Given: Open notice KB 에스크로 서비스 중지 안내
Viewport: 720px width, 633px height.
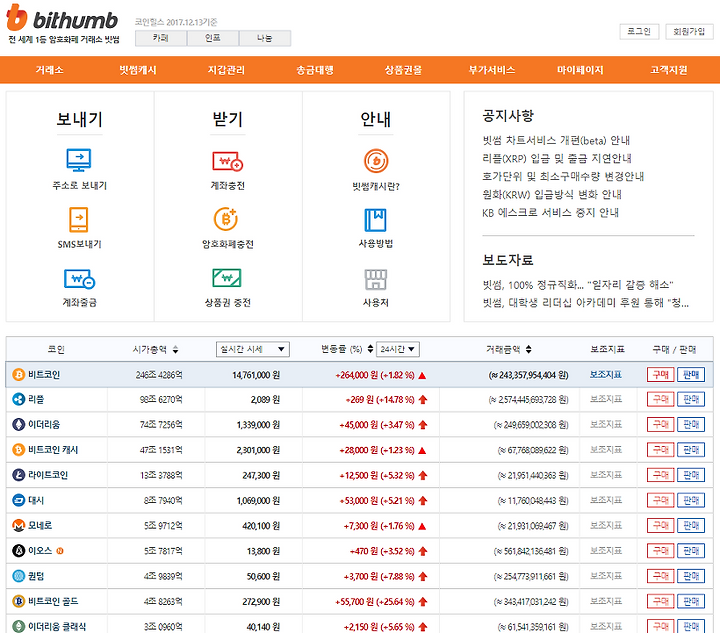Looking at the screenshot, I should tap(550, 213).
